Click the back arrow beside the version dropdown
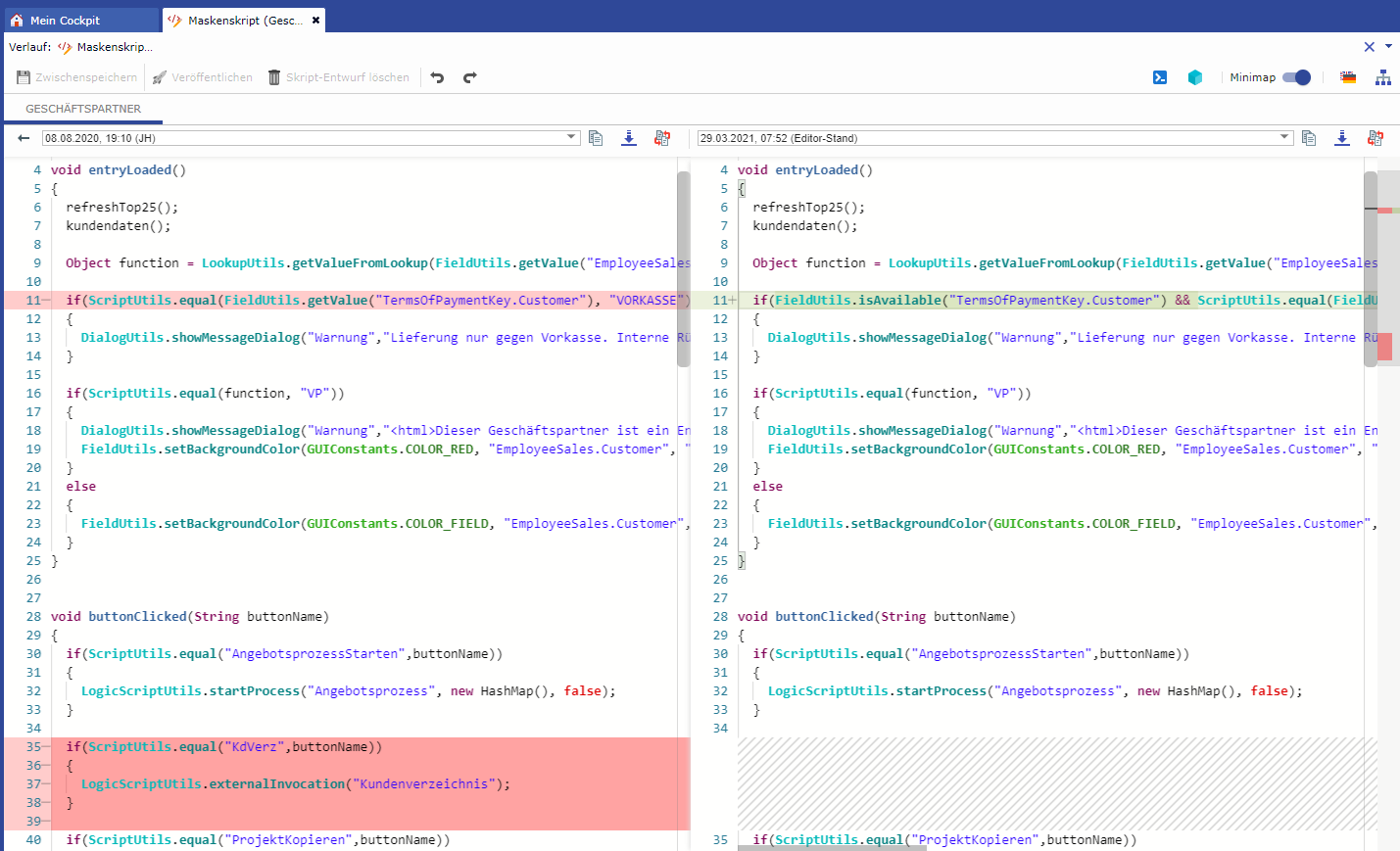 [x=24, y=138]
